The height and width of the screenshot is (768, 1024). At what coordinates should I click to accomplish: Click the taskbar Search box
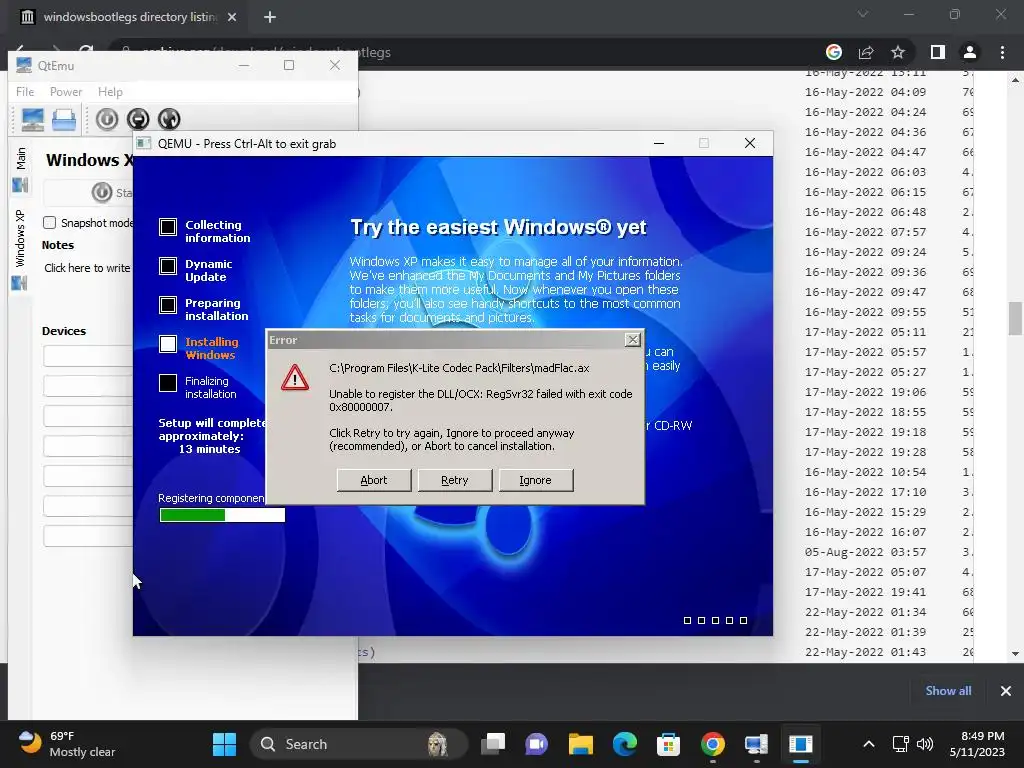point(359,744)
